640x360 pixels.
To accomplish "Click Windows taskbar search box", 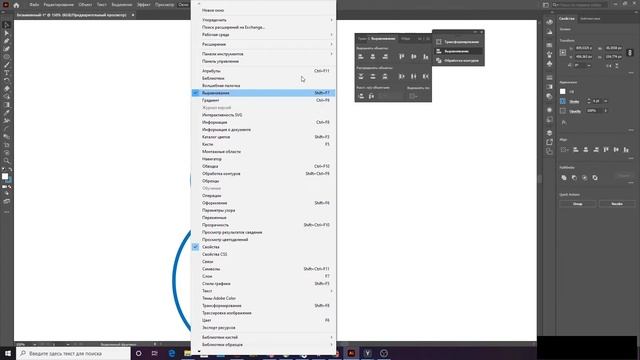I will click(73, 353).
